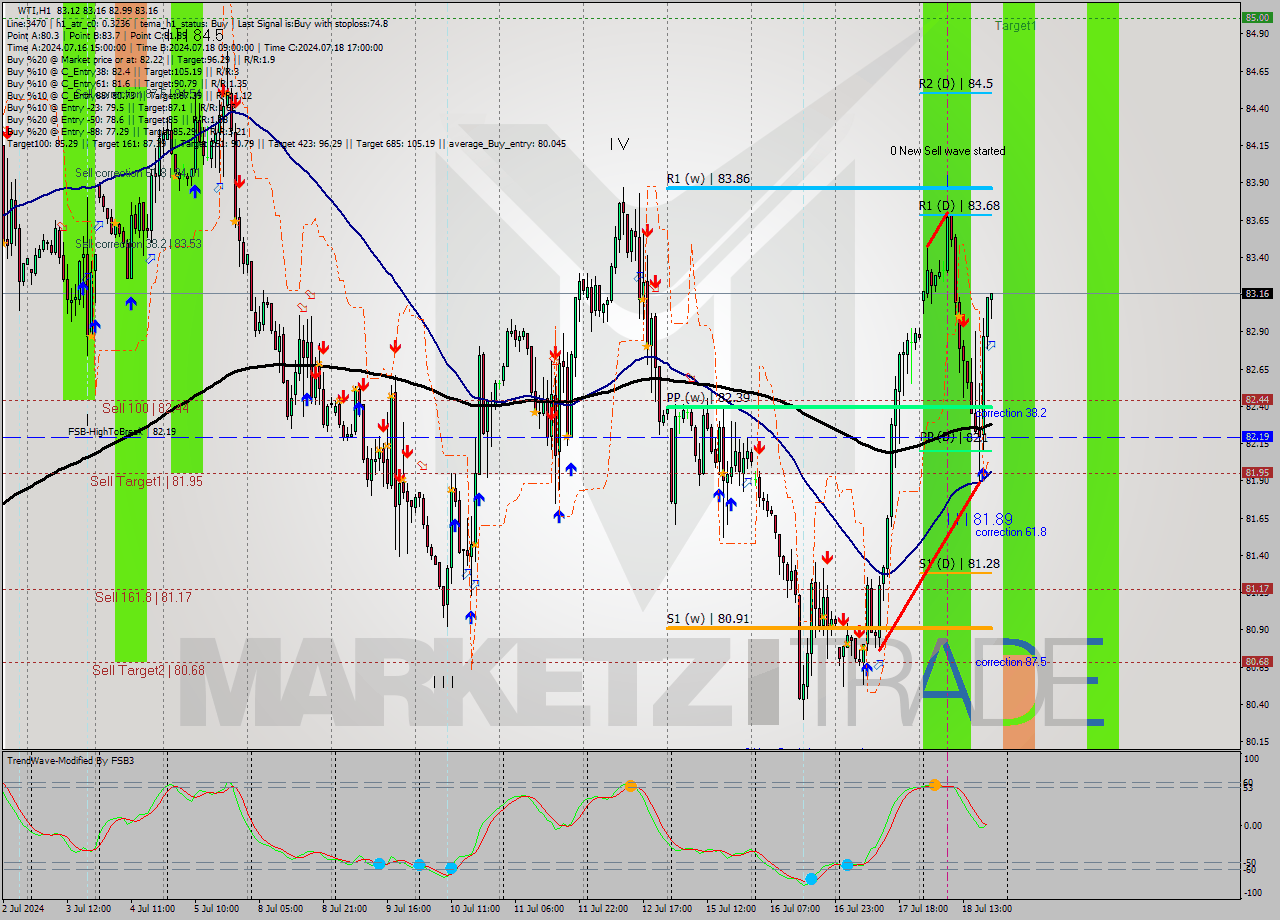The width and height of the screenshot is (1280, 920).
Task: Click the 'correction 38.2' Fibonacci label
Action: coord(1011,413)
